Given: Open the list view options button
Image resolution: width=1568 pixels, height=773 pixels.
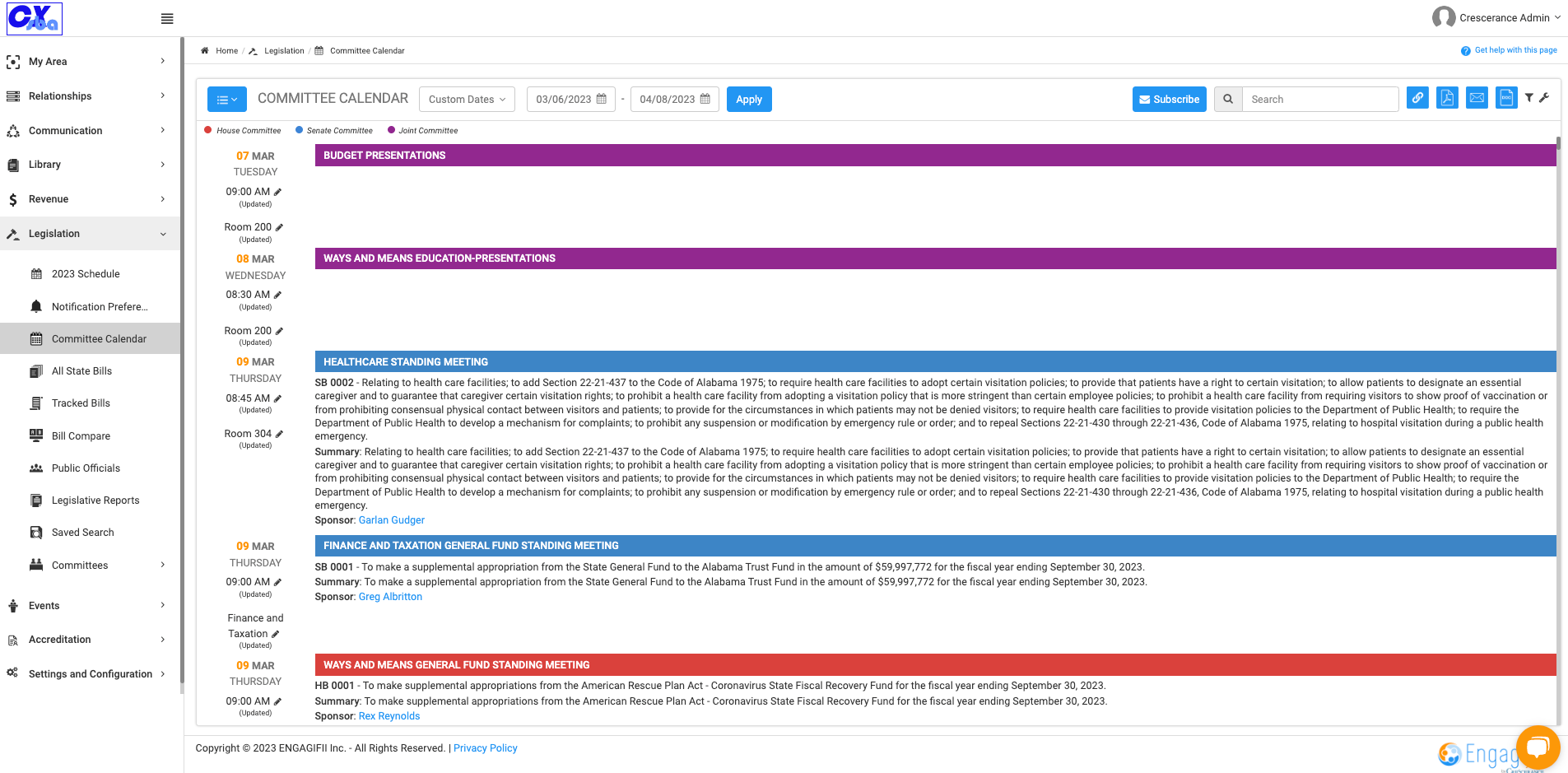Looking at the screenshot, I should [x=227, y=100].
